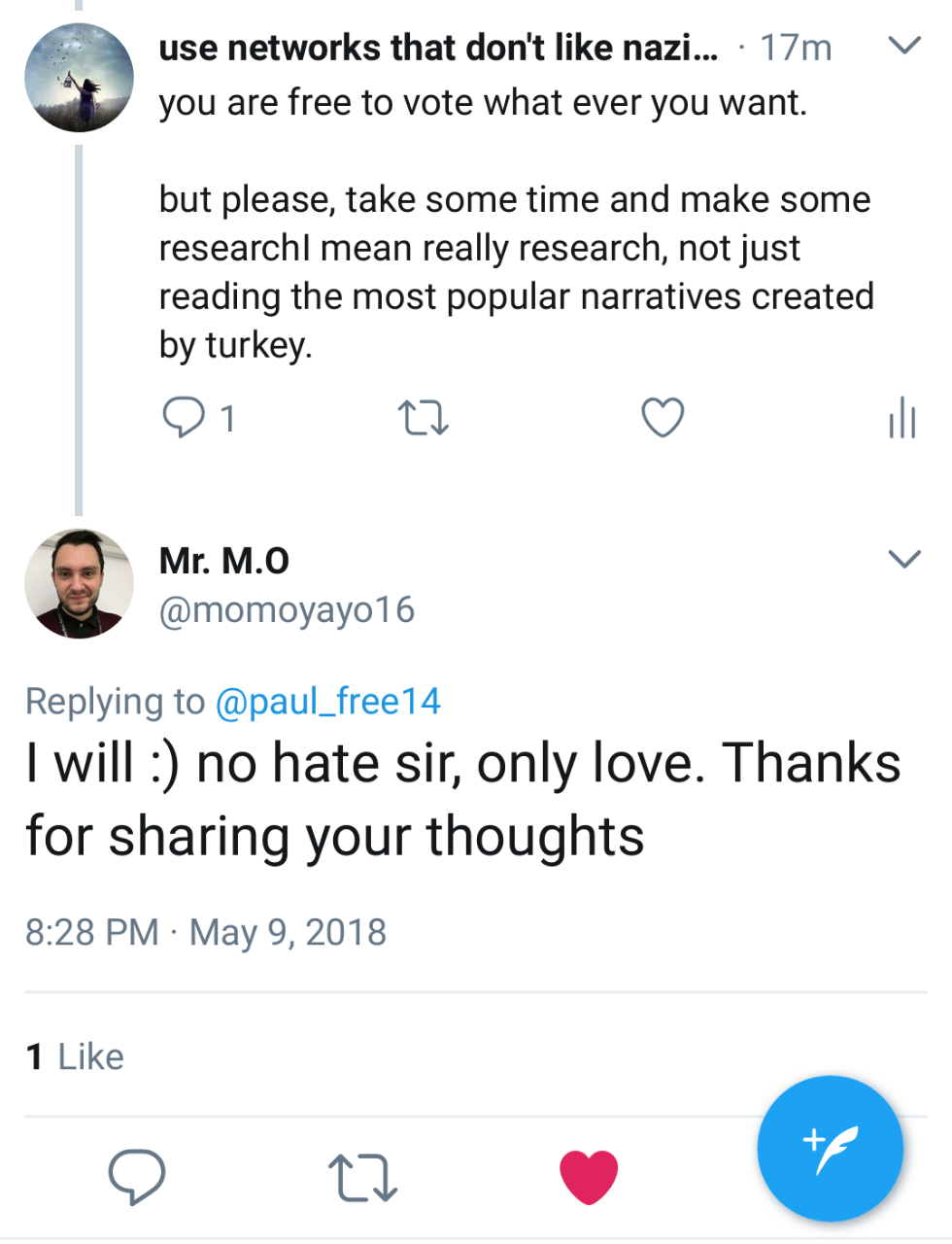Reply to Mr. M.O's tweet
The height and width of the screenshot is (1244, 952).
pyautogui.click(x=137, y=1176)
